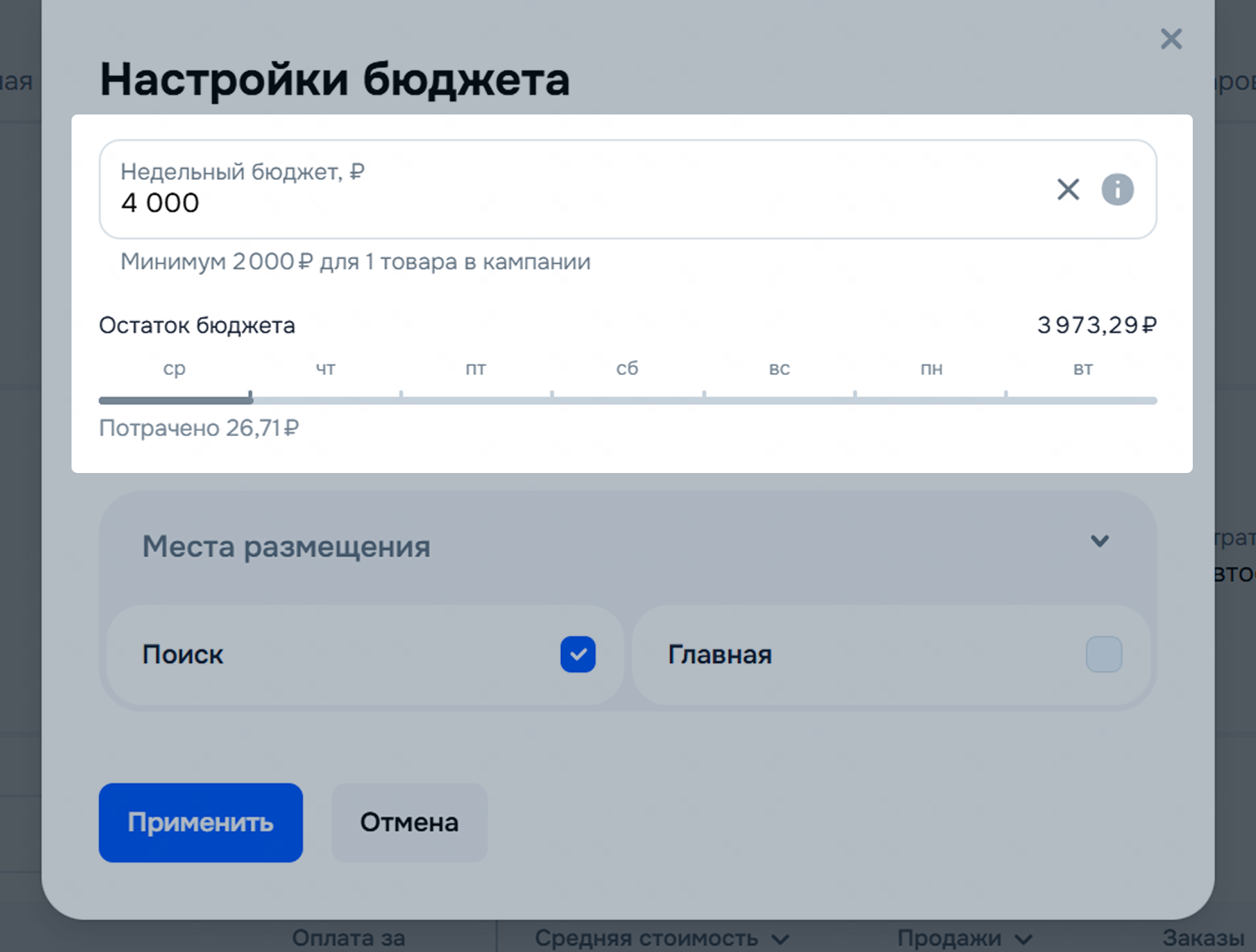Enable the Главная placement checkbox

1103,654
